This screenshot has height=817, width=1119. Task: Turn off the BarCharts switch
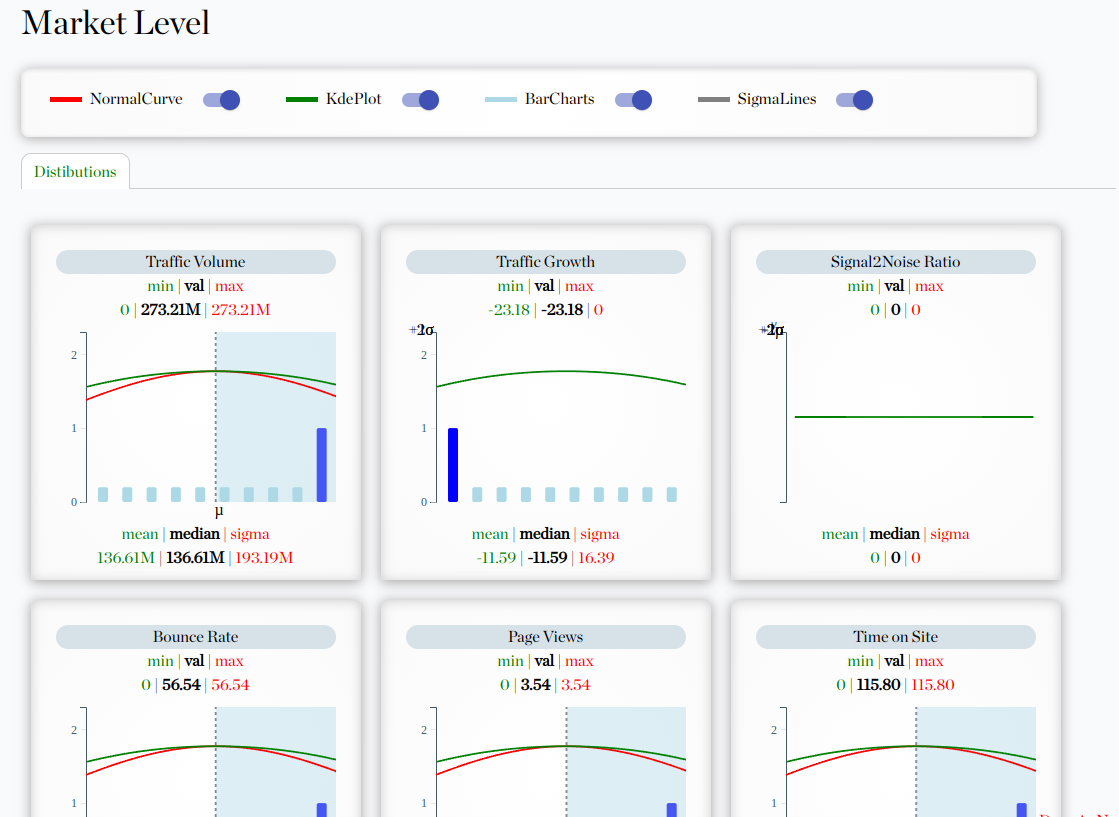[x=633, y=100]
